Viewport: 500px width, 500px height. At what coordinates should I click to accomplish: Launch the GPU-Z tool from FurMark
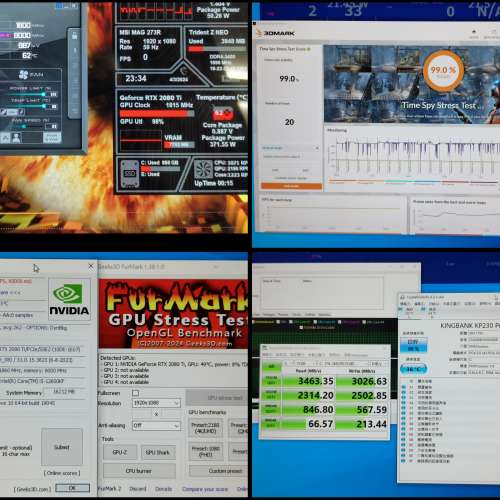(x=120, y=452)
